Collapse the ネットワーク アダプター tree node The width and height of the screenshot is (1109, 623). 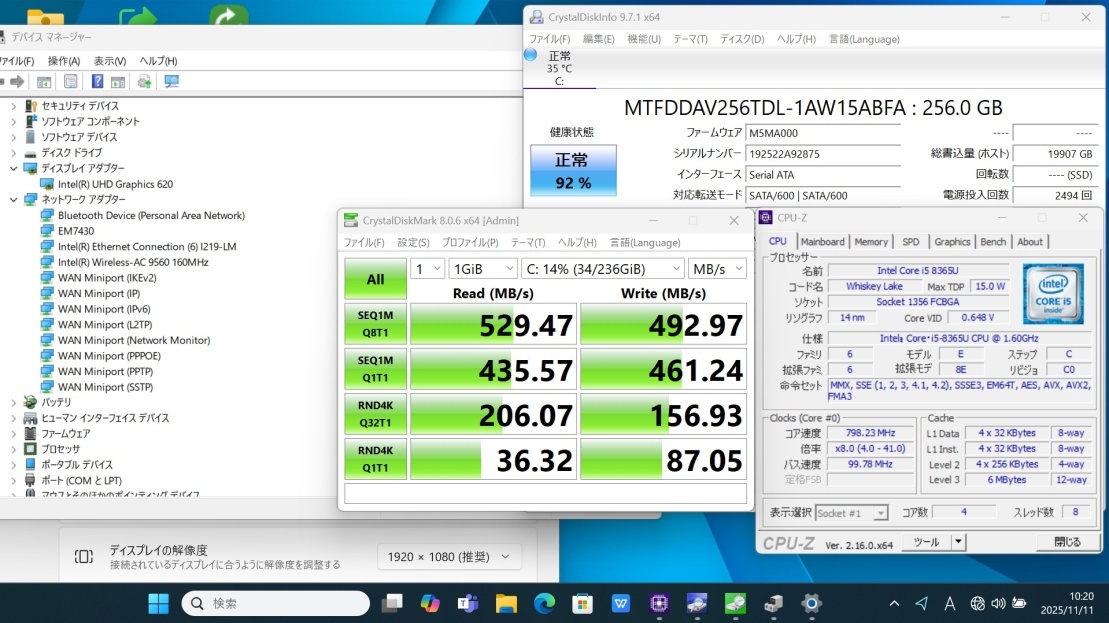click(x=13, y=199)
